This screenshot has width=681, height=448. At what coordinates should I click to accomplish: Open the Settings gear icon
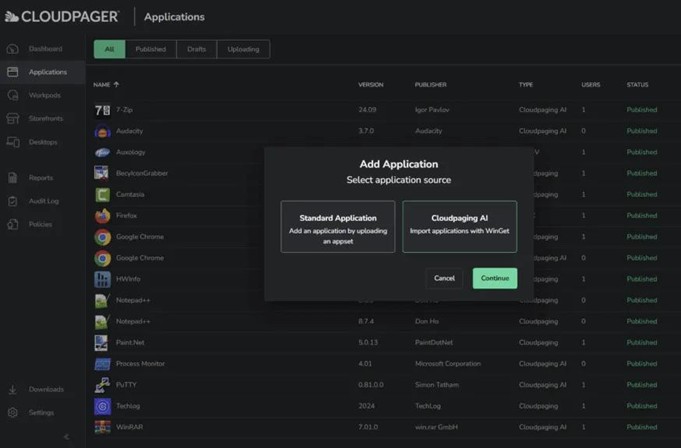[x=12, y=412]
